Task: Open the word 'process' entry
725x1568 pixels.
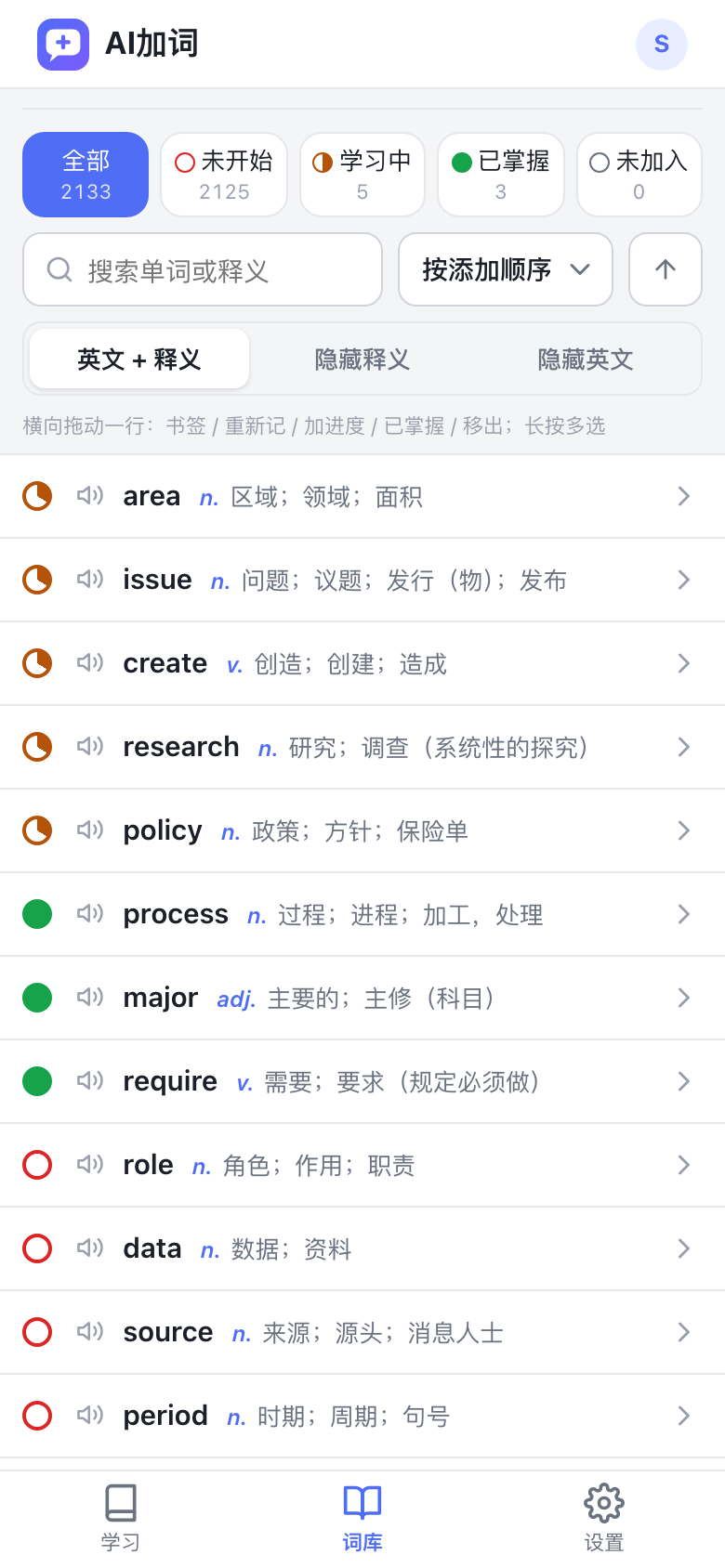Action: pyautogui.click(x=362, y=914)
